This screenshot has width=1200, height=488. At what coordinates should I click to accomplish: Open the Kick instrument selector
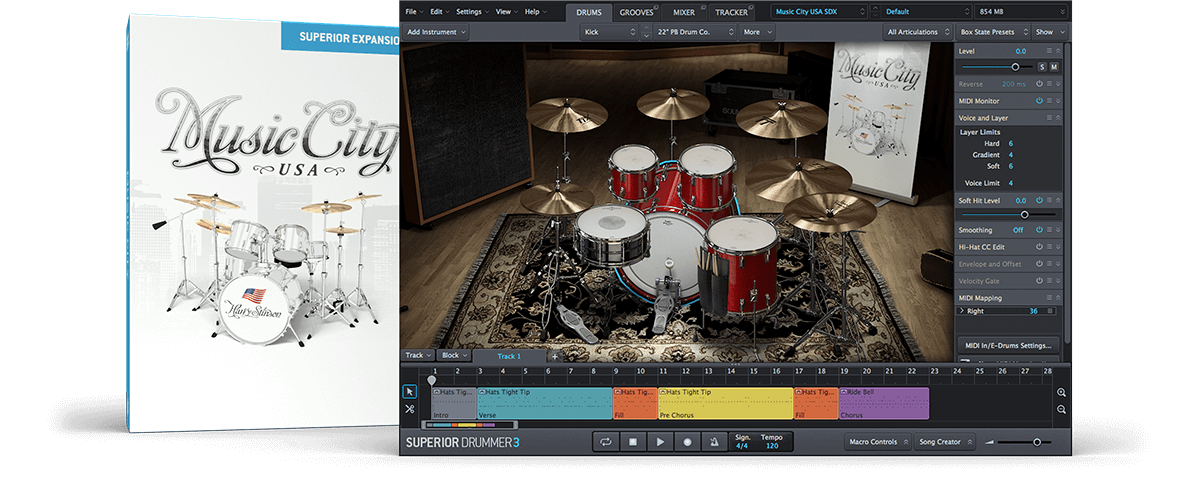click(x=608, y=32)
